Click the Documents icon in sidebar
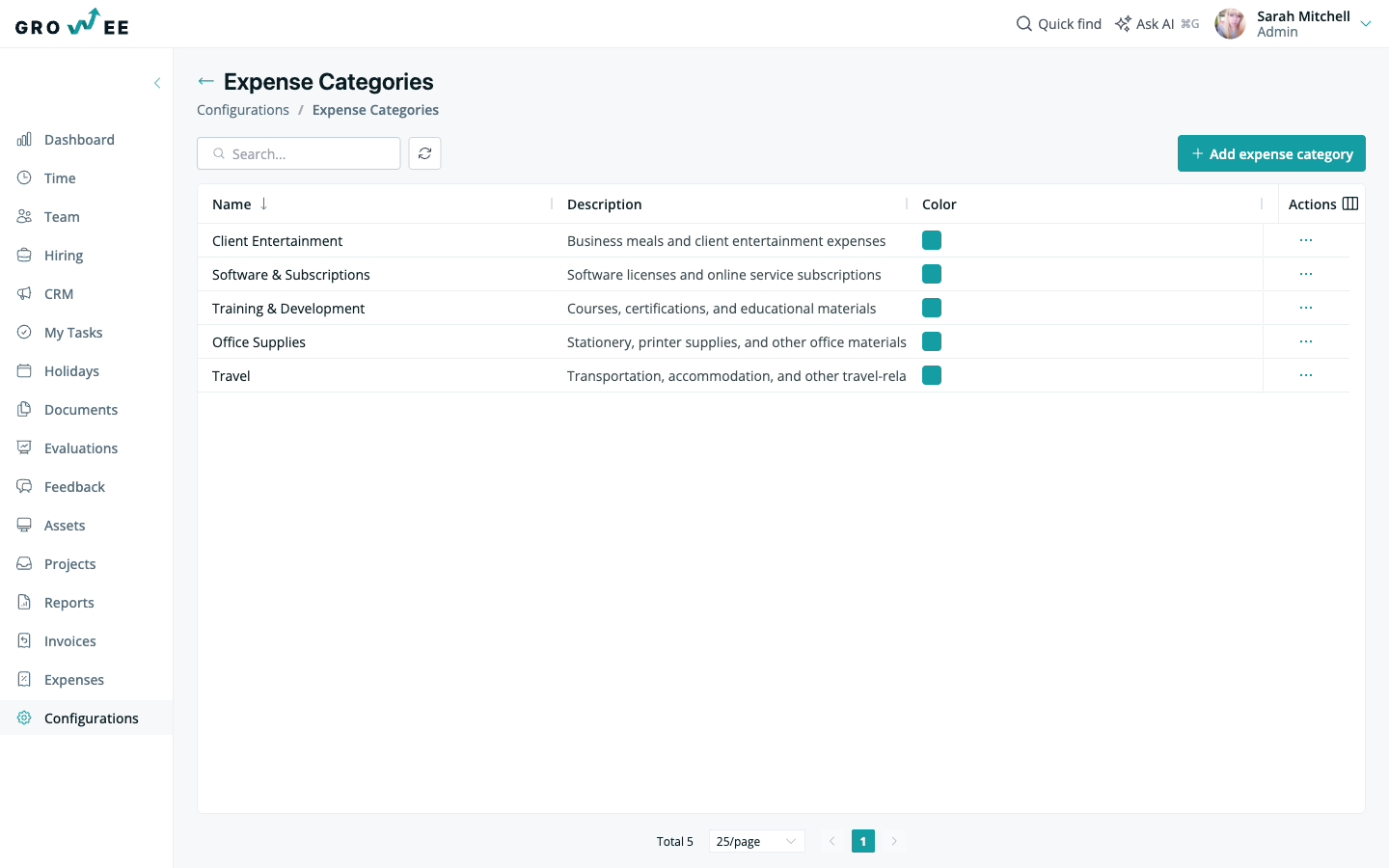This screenshot has height=868, width=1389. [24, 410]
